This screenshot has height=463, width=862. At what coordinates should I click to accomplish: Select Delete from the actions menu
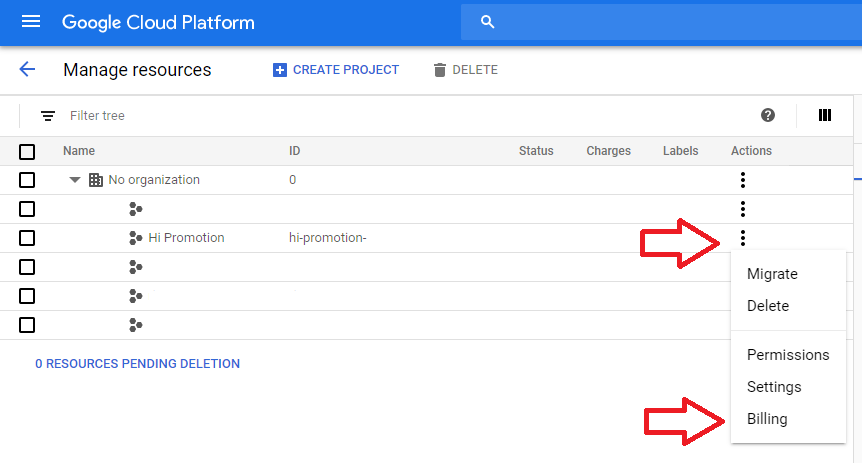(x=767, y=306)
